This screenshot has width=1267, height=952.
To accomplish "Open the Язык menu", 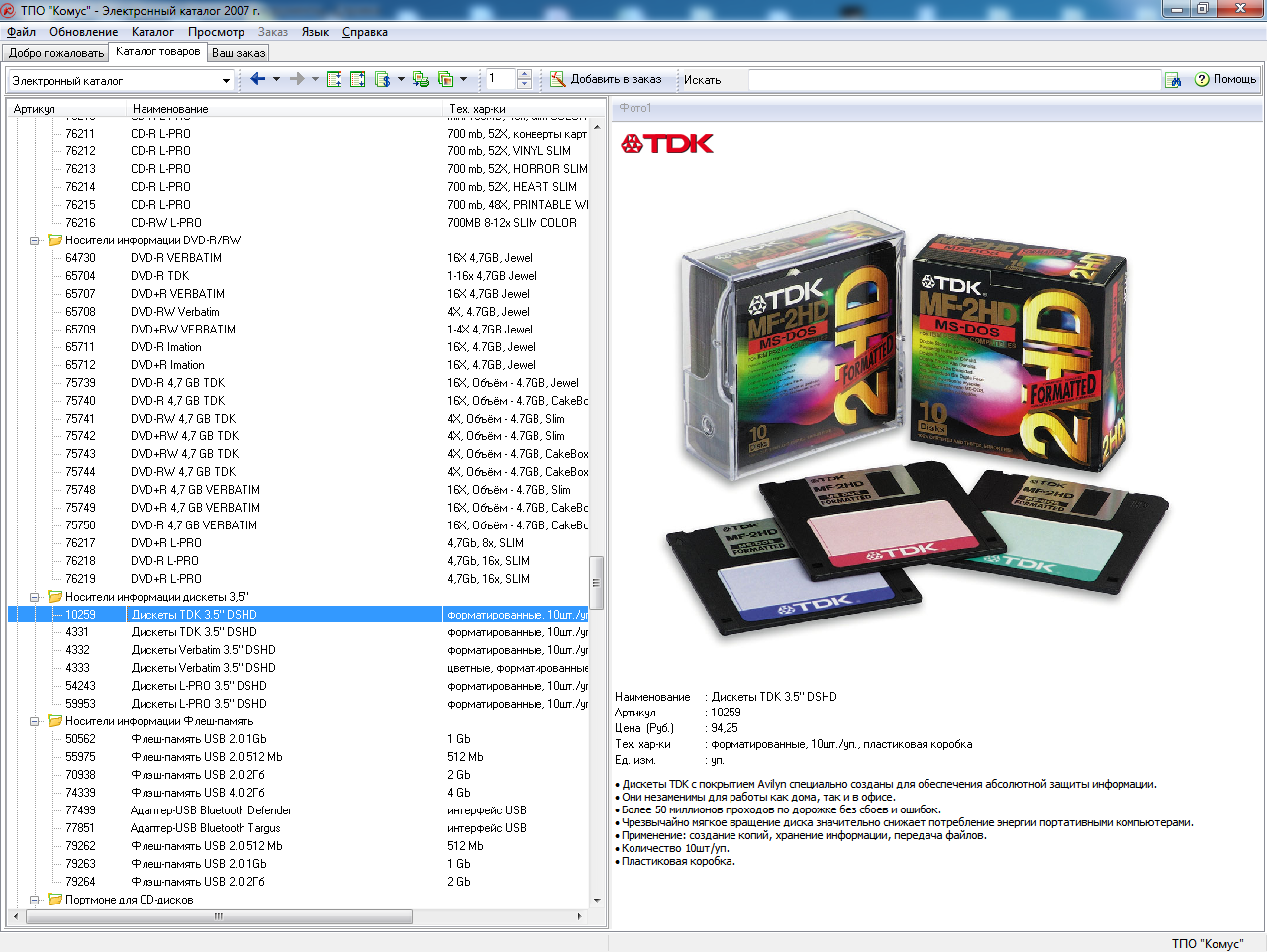I will click(x=315, y=32).
